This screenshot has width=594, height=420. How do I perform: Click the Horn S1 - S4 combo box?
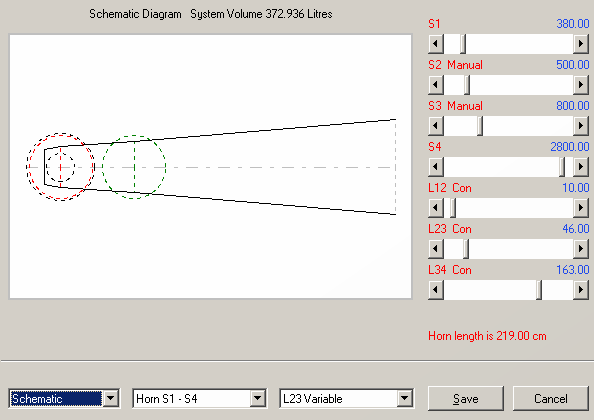click(199, 398)
